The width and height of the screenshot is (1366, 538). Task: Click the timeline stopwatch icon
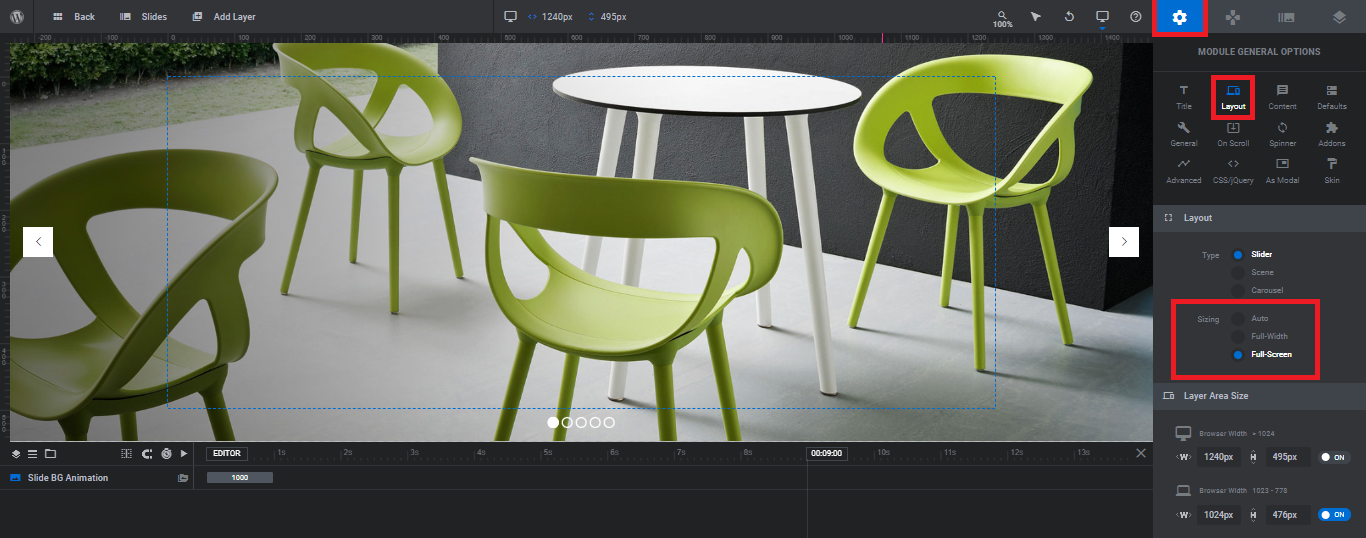[166, 454]
